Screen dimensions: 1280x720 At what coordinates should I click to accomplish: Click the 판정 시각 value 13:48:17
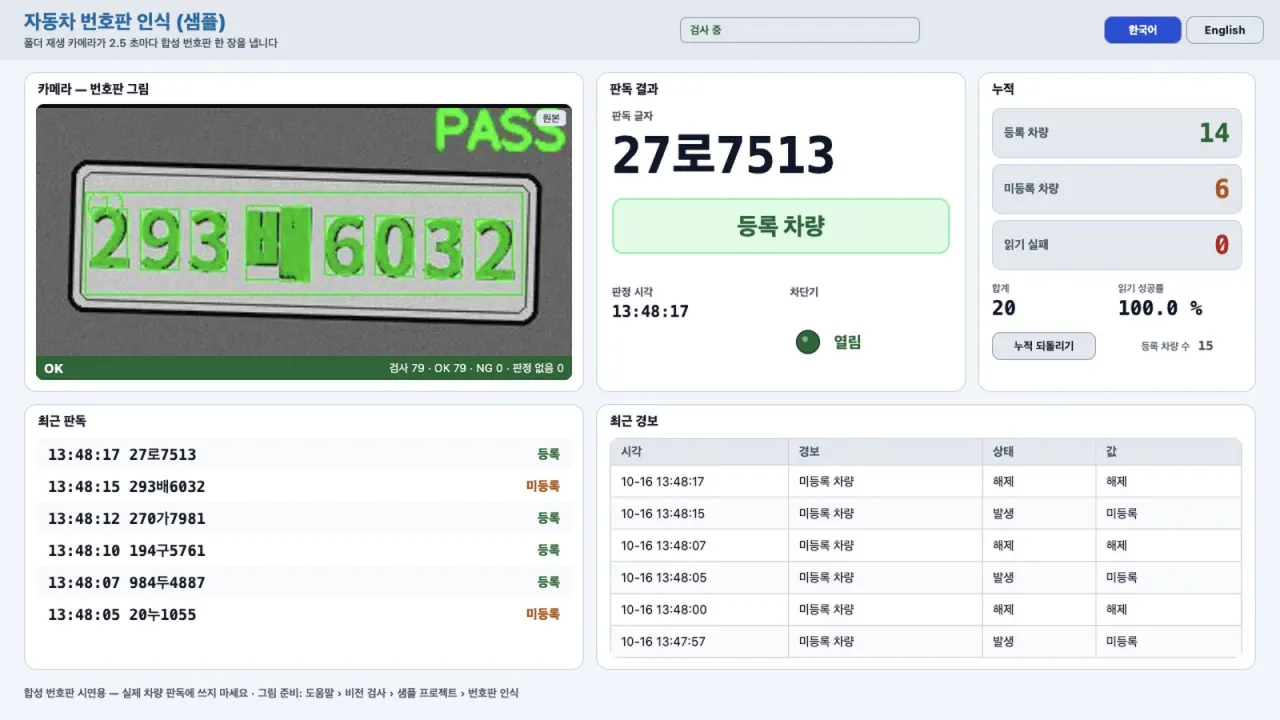(650, 311)
